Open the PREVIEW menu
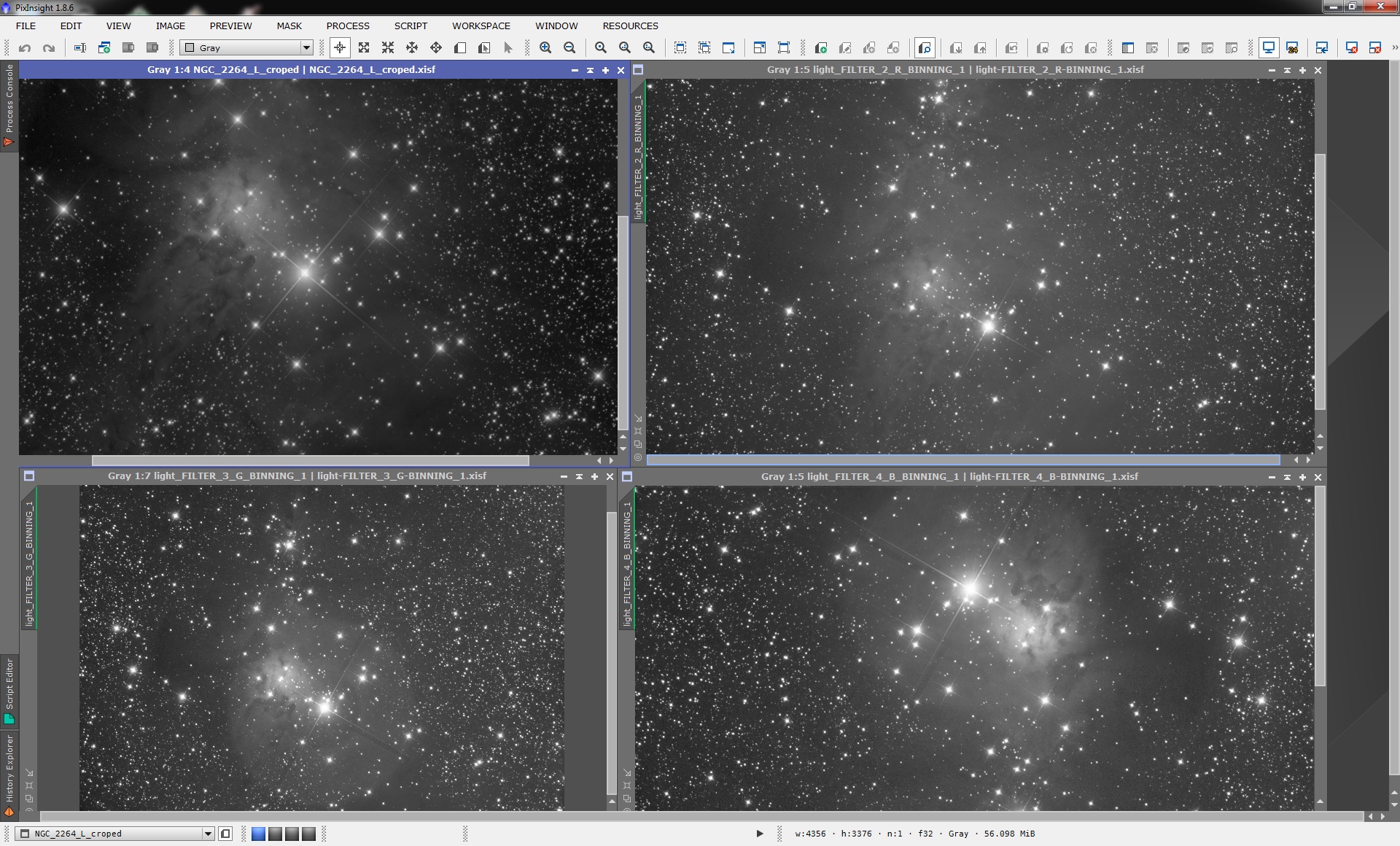 click(230, 26)
